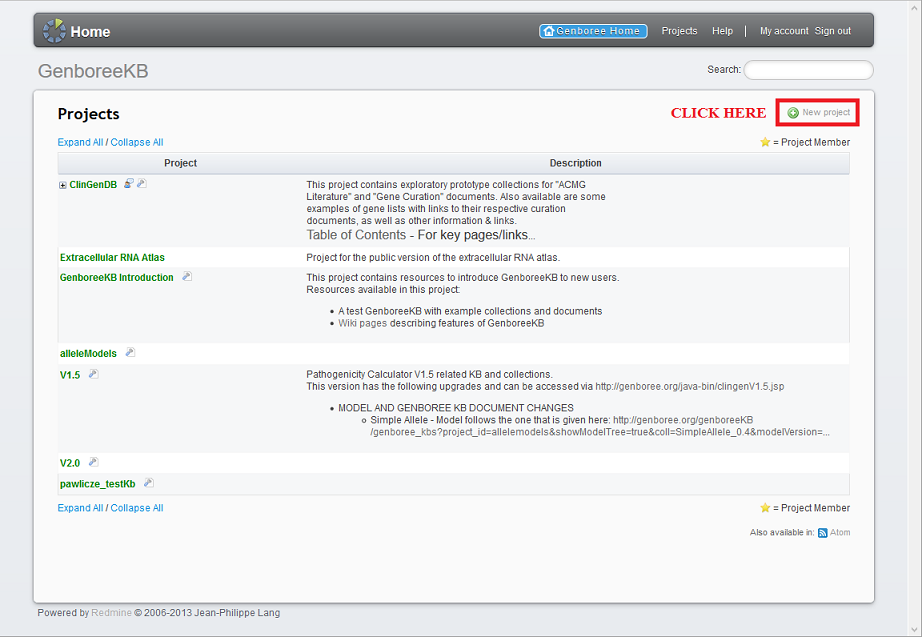The image size is (922, 637).
Task: Focus the Search input field
Action: point(808,70)
